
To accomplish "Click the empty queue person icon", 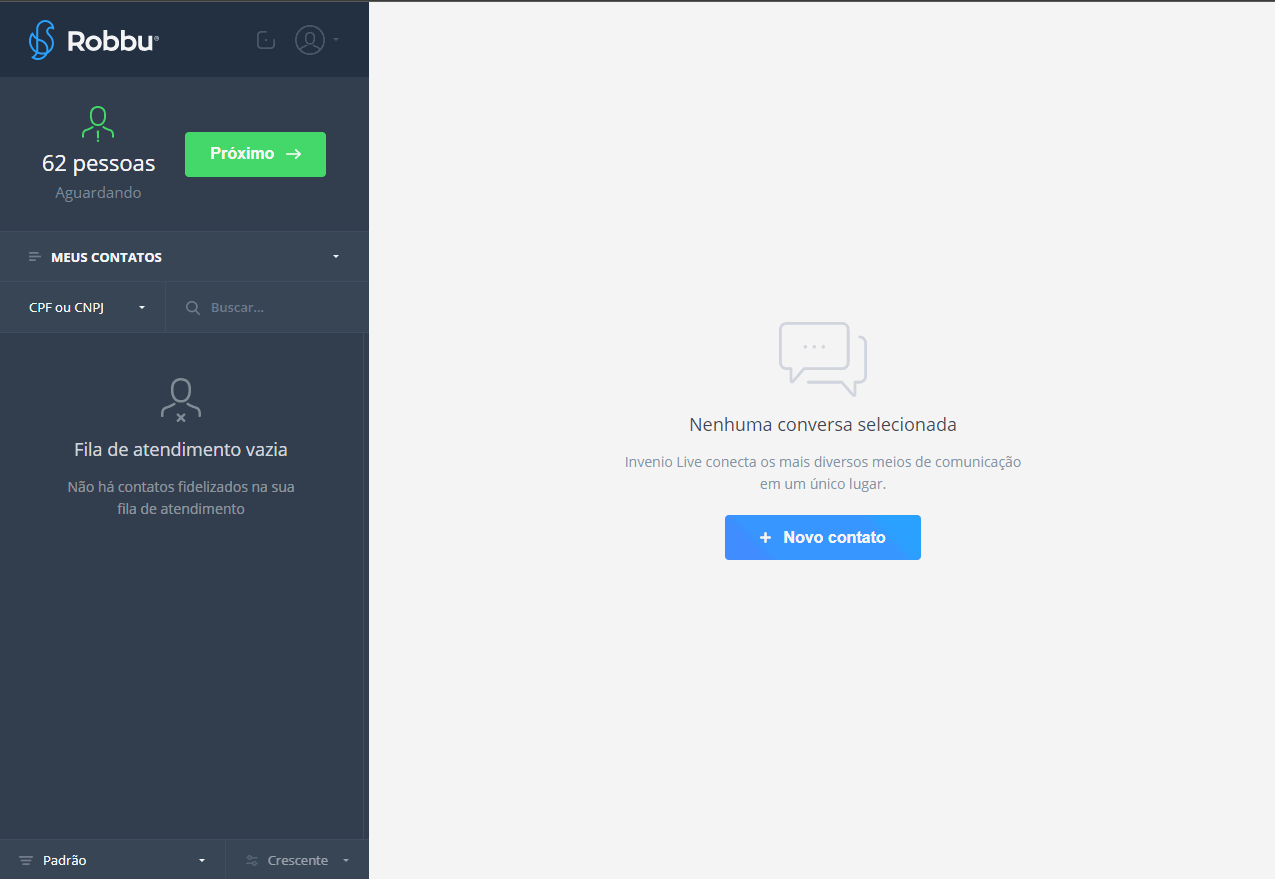I will point(180,399).
